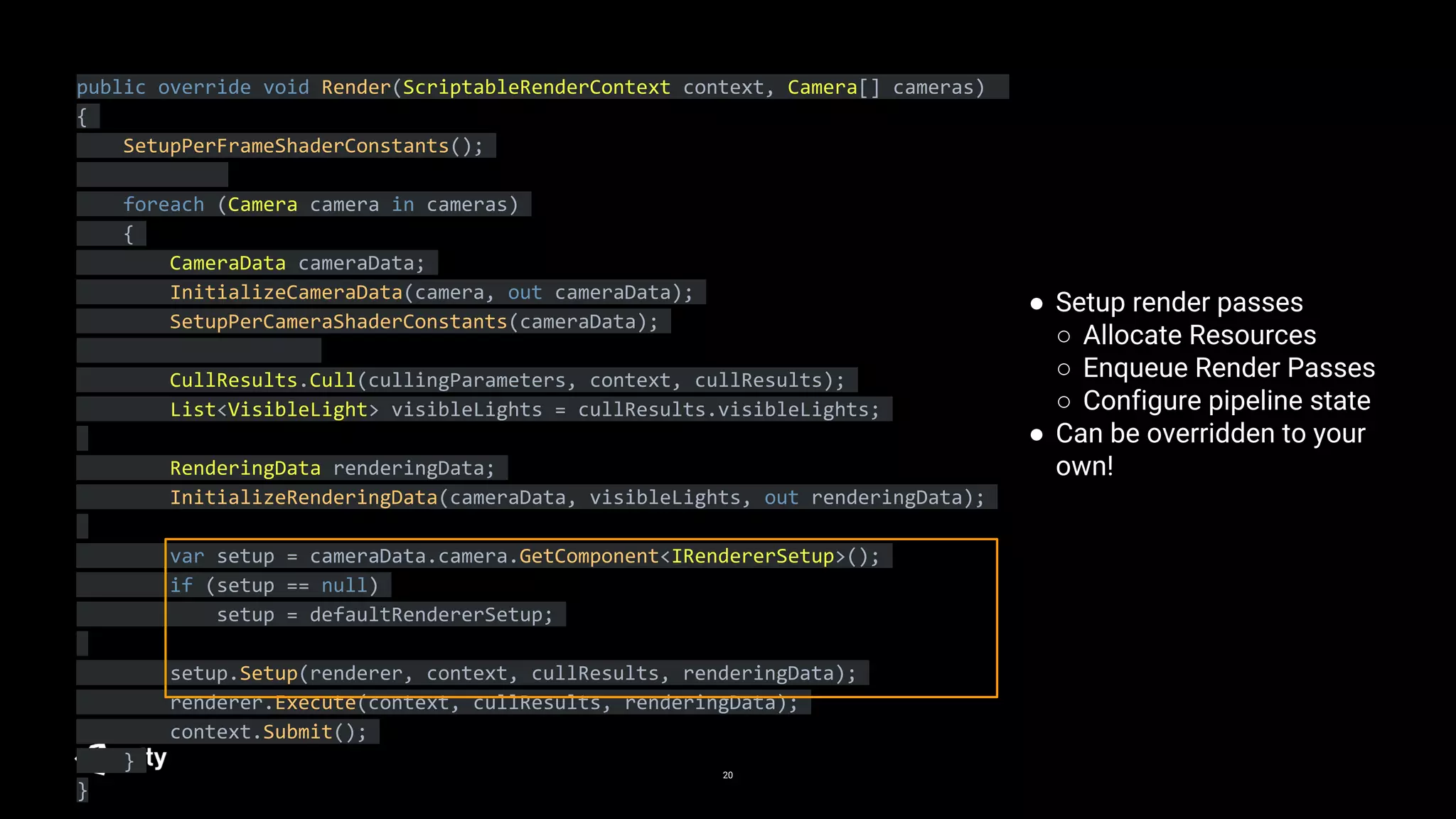
Task: Click the setup.Setup(renderer, context...) line
Action: [x=513, y=673]
